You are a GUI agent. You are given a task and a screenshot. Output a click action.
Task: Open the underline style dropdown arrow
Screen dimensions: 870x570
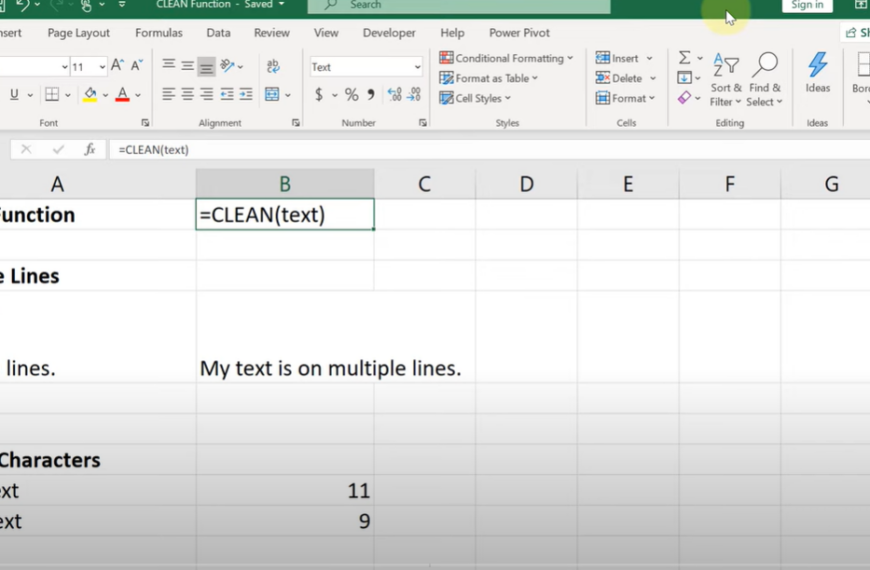click(30, 95)
